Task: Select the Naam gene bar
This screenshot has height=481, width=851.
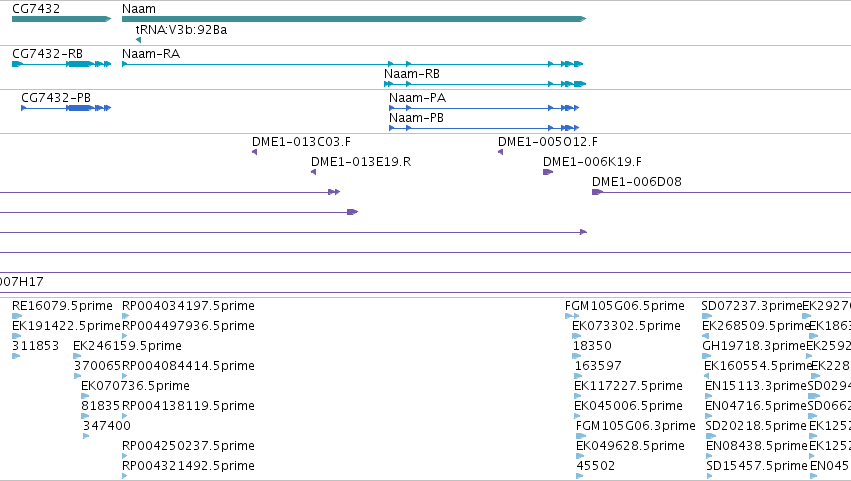Action: click(354, 19)
